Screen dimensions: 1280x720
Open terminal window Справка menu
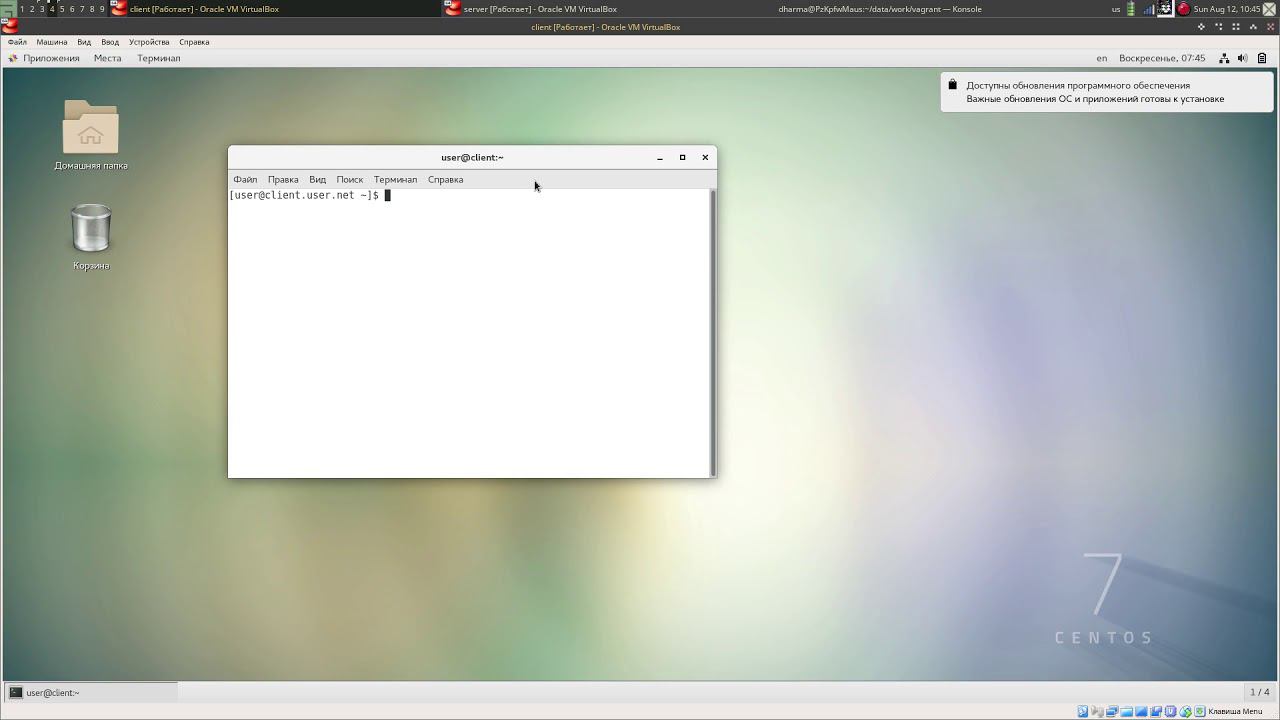click(x=445, y=180)
